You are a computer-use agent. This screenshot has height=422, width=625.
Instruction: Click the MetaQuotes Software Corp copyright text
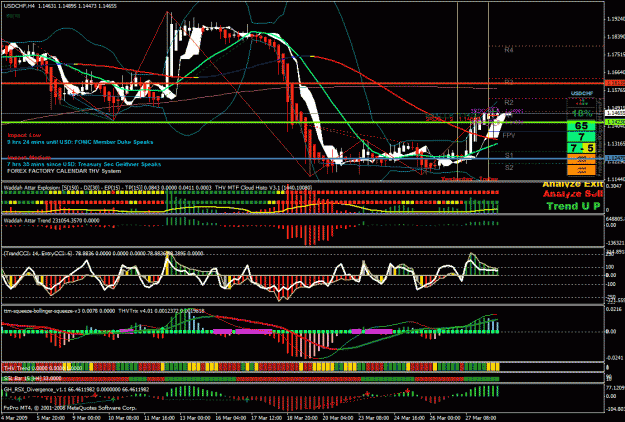click(x=70, y=408)
